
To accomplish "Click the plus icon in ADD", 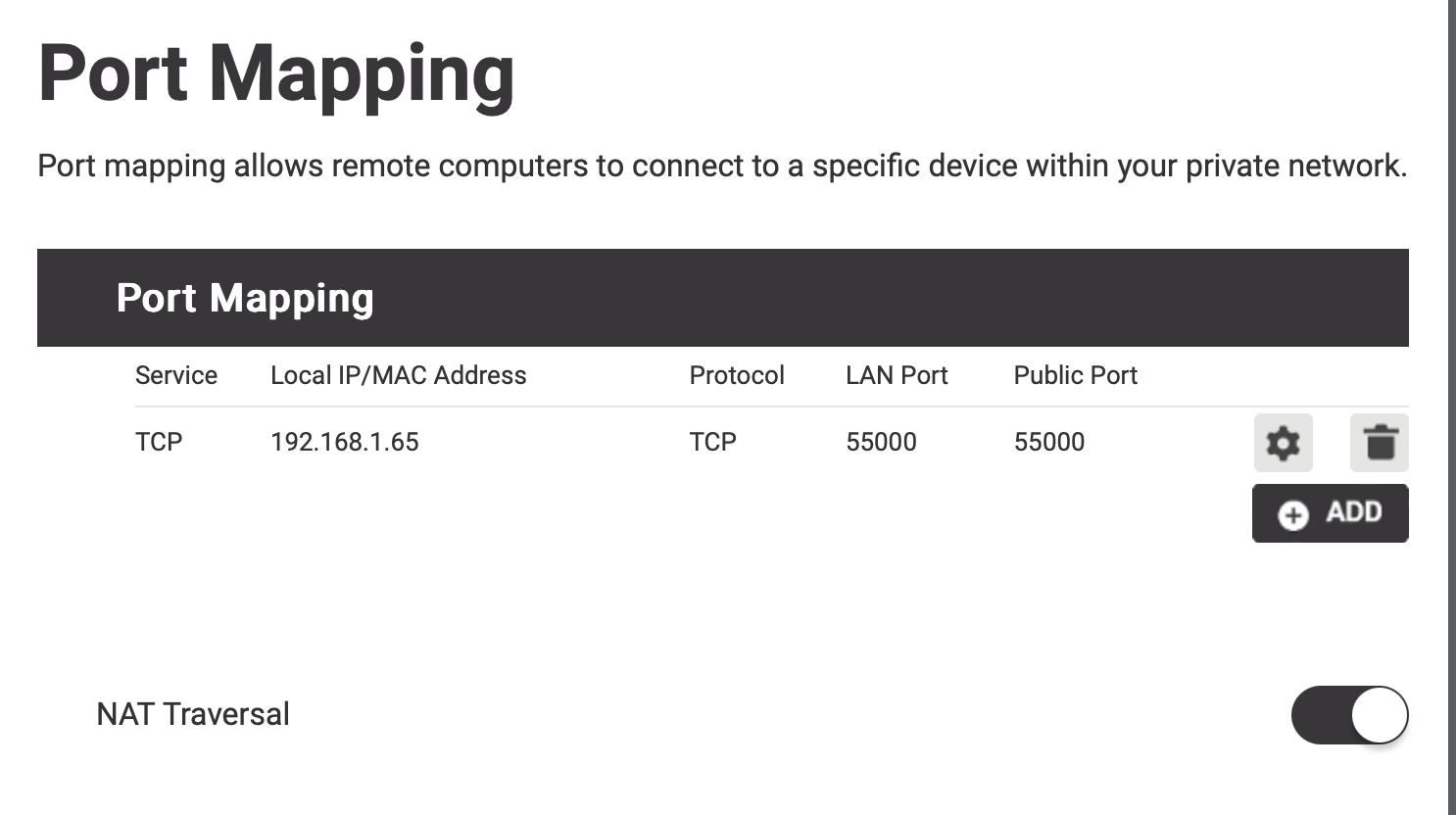I will click(x=1293, y=514).
